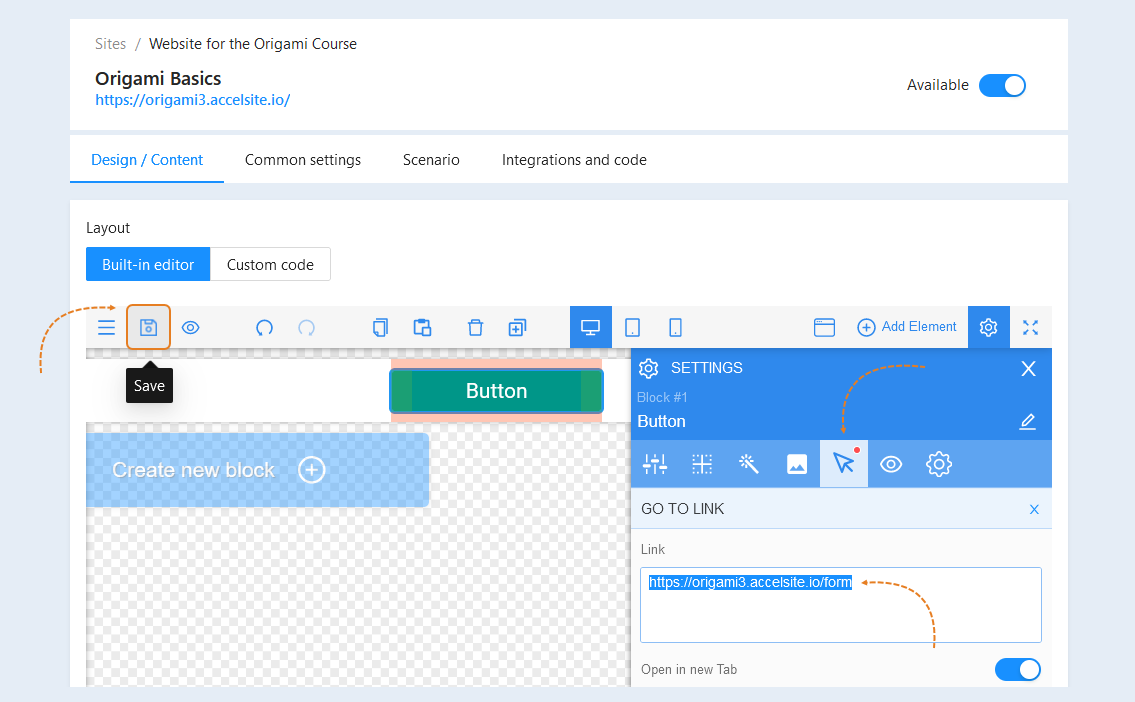The image size is (1135, 702).
Task: Open the visibility eye settings tab
Action: coord(891,464)
